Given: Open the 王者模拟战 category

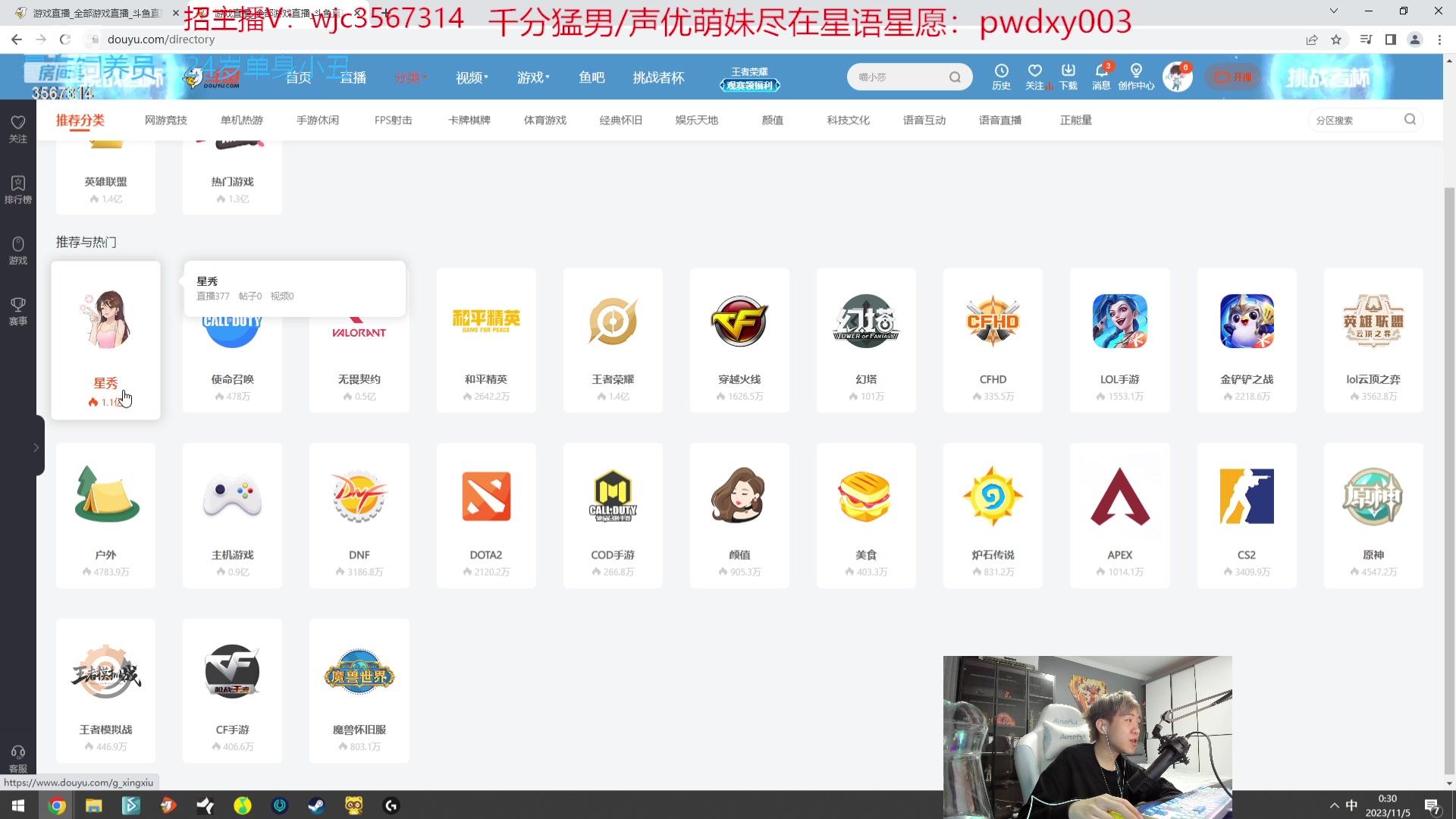Looking at the screenshot, I should point(105,691).
